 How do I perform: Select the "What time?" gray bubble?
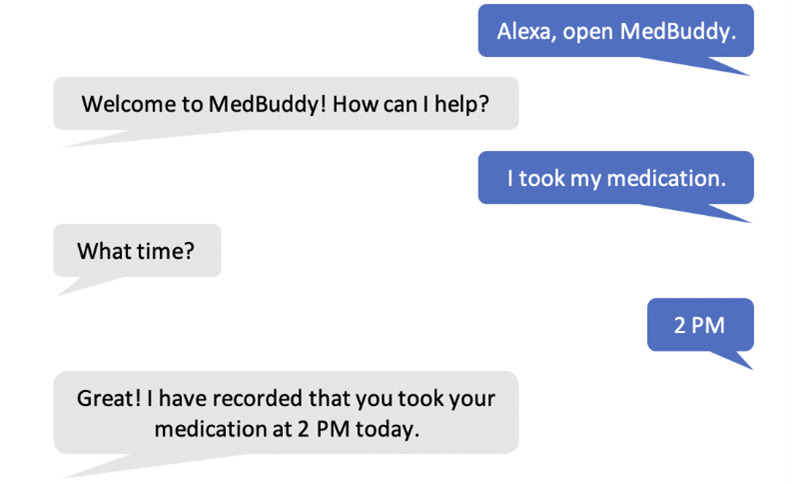[137, 250]
